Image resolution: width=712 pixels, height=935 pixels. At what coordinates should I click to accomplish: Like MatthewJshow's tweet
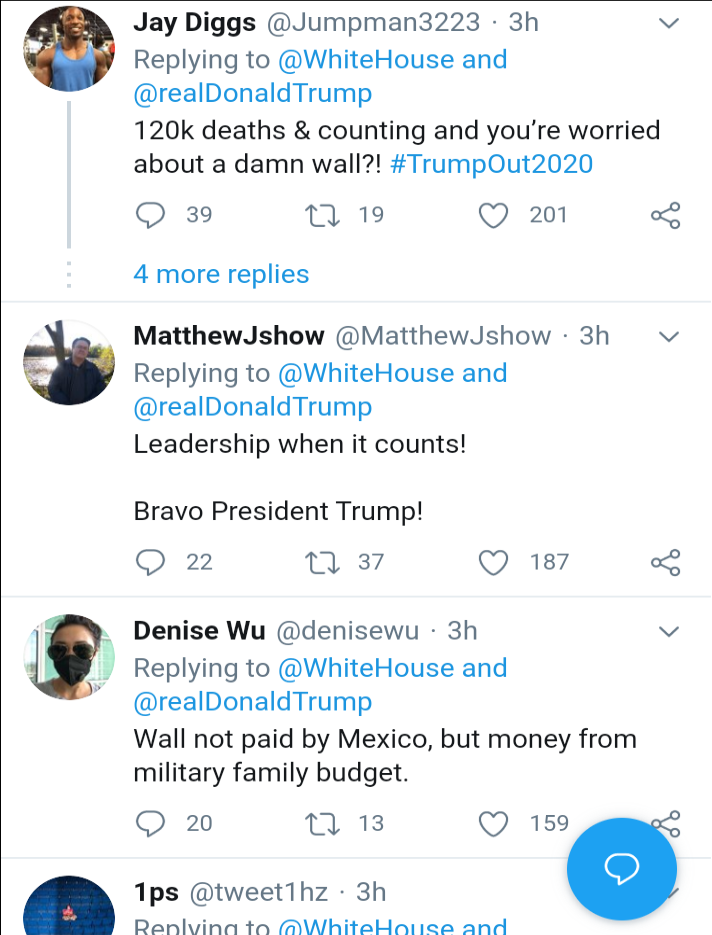[494, 563]
